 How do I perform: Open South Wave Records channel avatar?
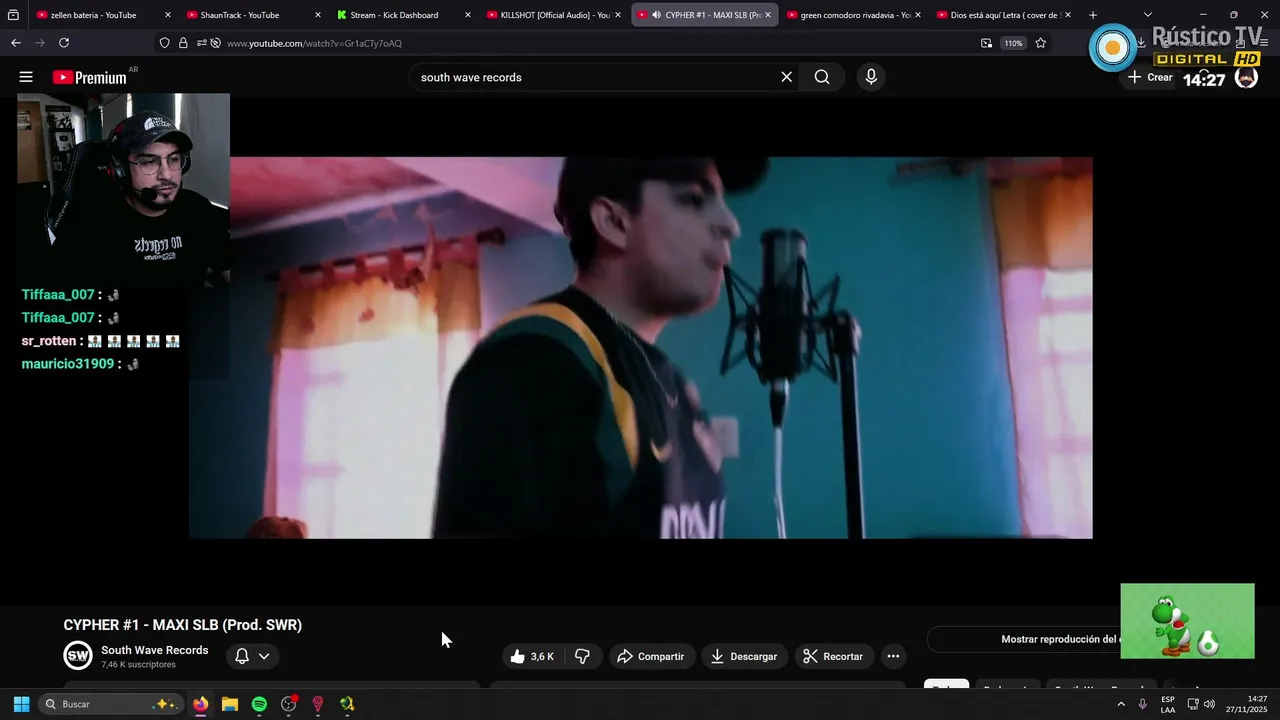pos(78,655)
